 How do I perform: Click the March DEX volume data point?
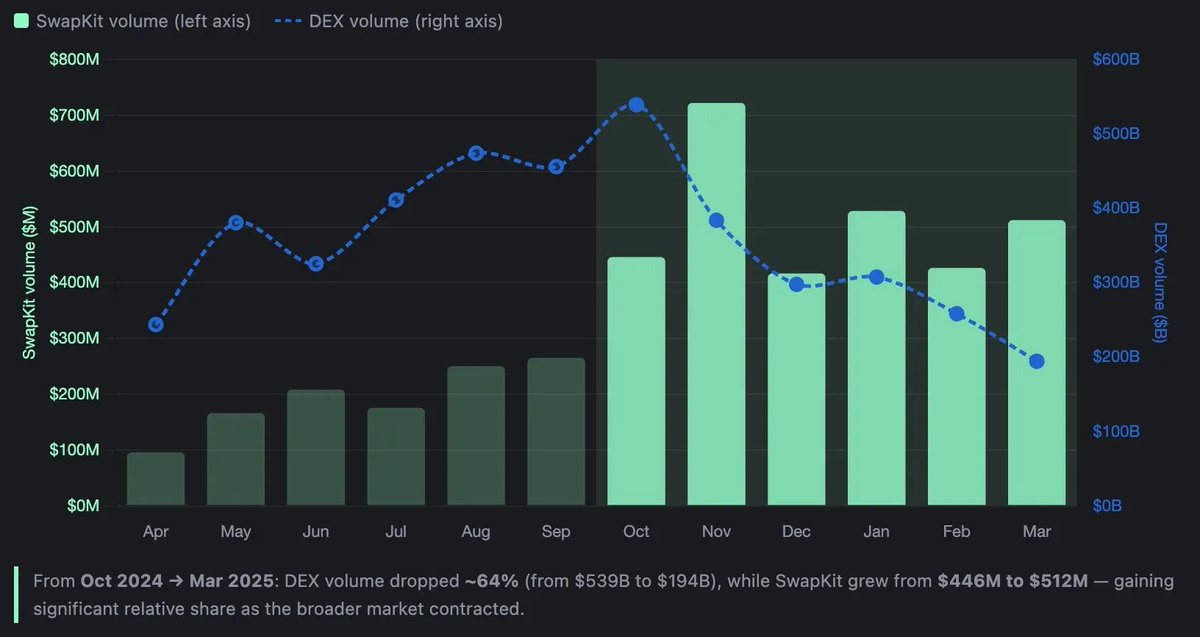1036,362
